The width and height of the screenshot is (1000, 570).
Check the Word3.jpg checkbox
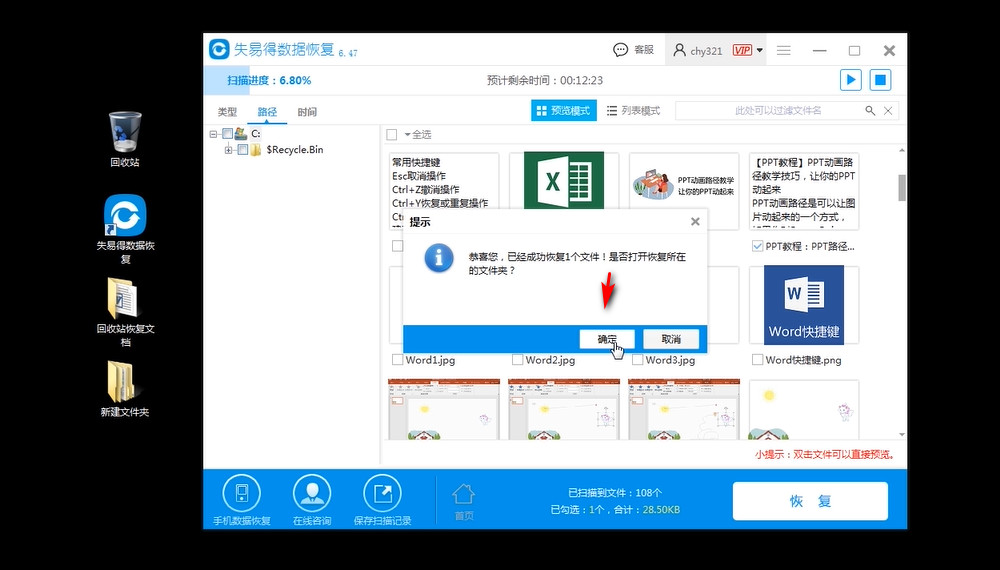click(x=637, y=360)
